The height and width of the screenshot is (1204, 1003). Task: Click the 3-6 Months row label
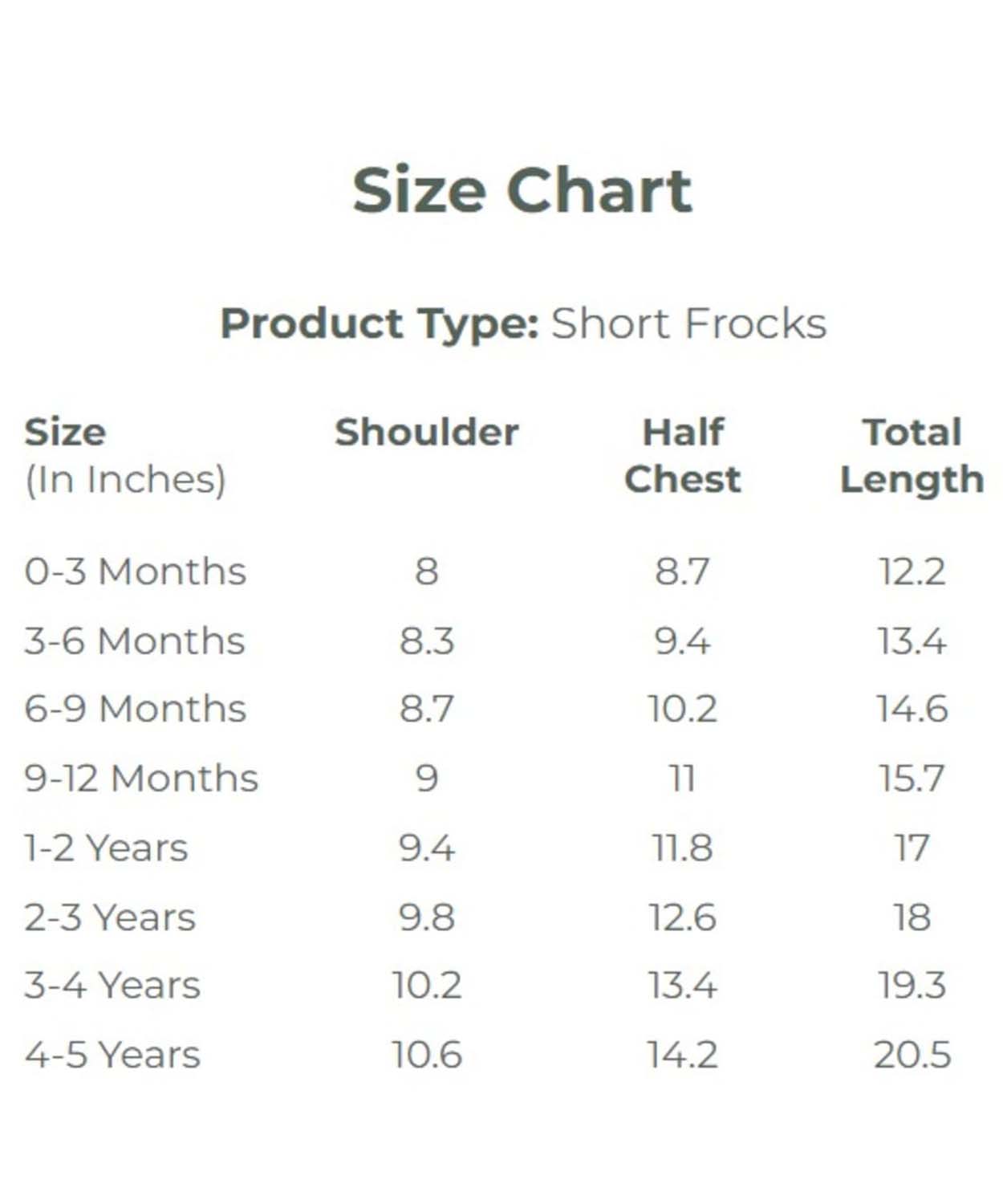click(x=135, y=641)
